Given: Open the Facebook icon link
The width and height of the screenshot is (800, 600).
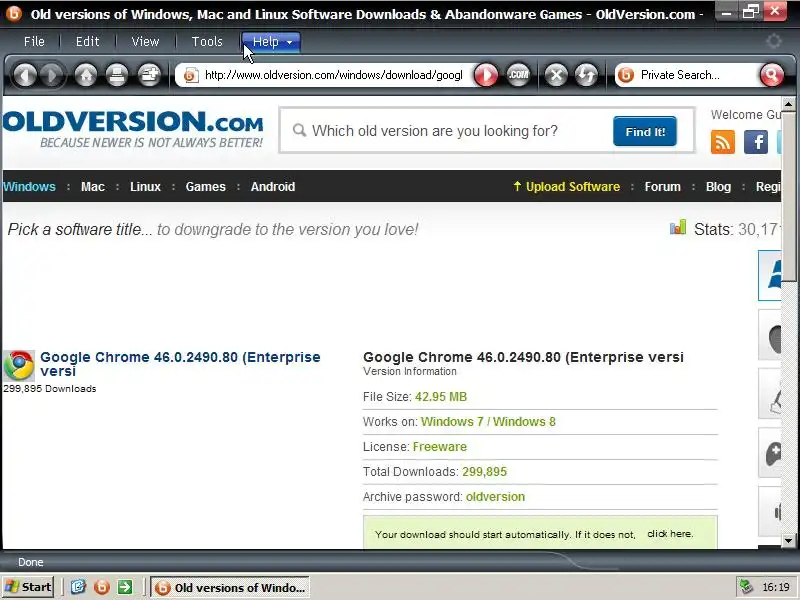Looking at the screenshot, I should click(756, 141).
